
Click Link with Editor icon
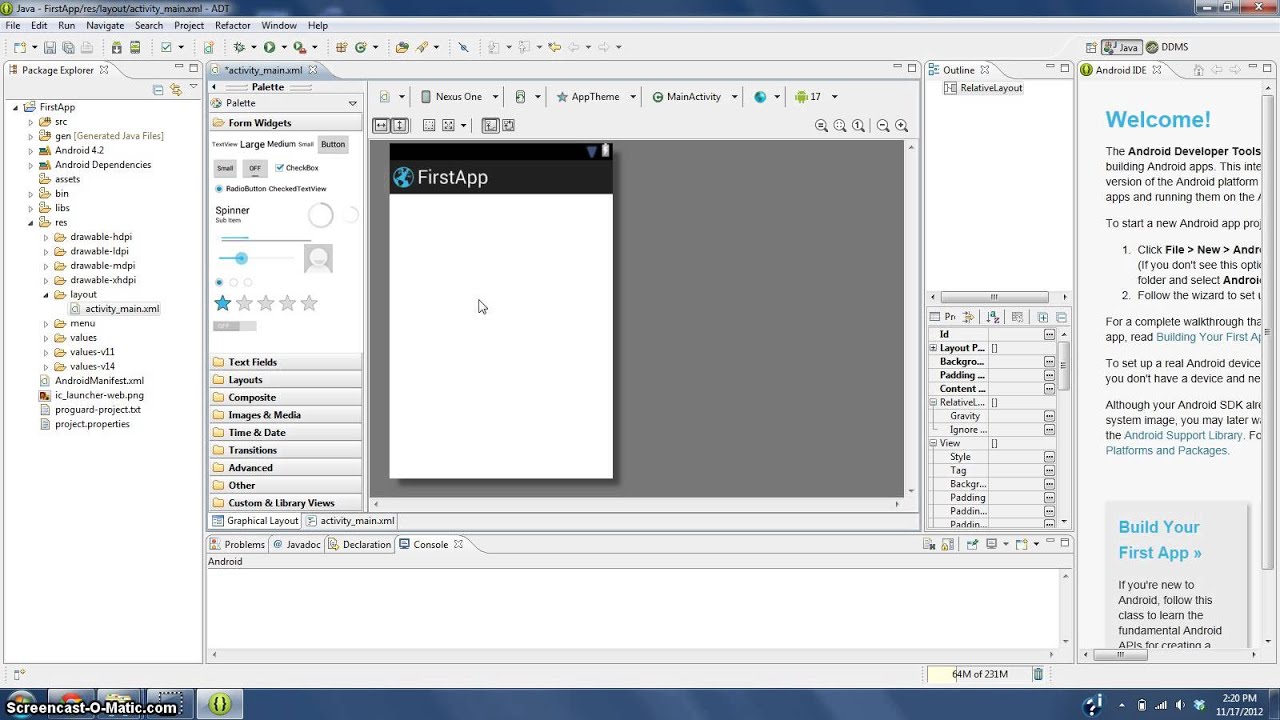point(176,89)
